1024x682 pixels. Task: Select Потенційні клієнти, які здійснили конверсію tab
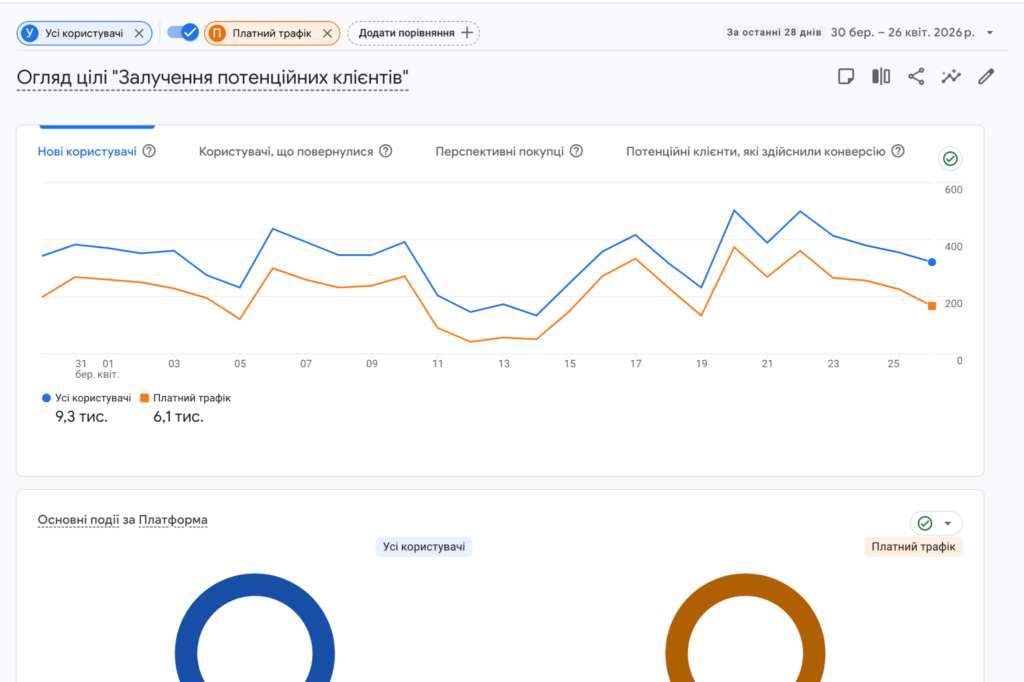point(755,152)
